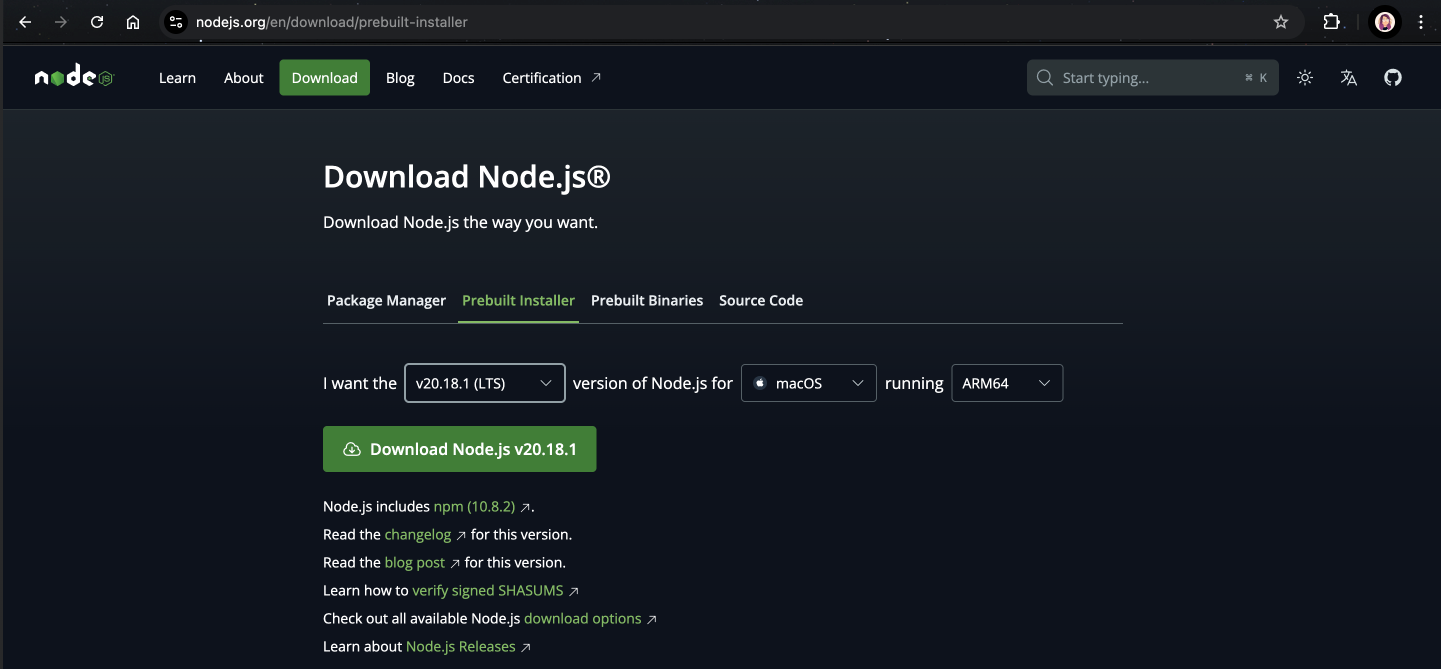Open the browser home page icon
Image resolution: width=1441 pixels, height=669 pixels.
(x=133, y=22)
